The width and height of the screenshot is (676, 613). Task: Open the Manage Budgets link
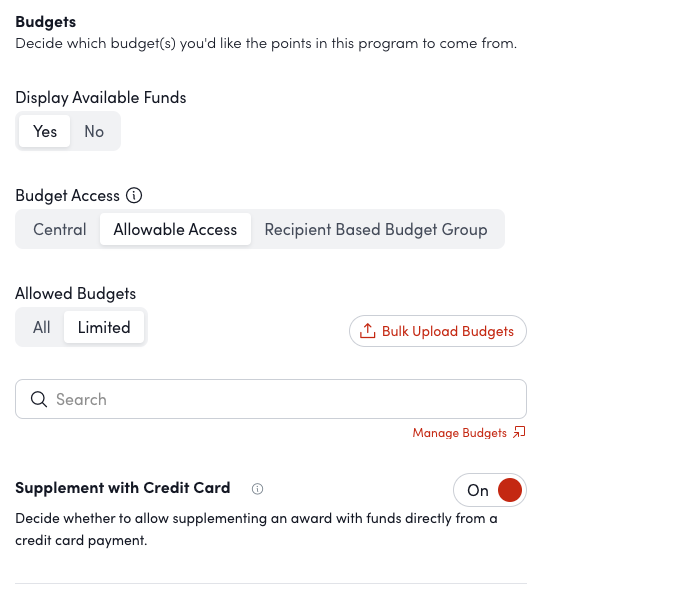click(x=459, y=433)
